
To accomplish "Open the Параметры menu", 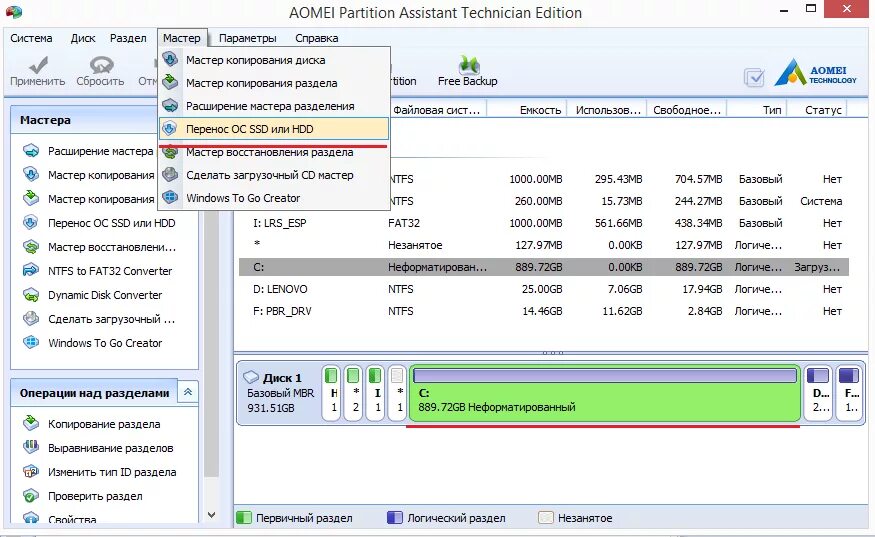I will [x=248, y=38].
